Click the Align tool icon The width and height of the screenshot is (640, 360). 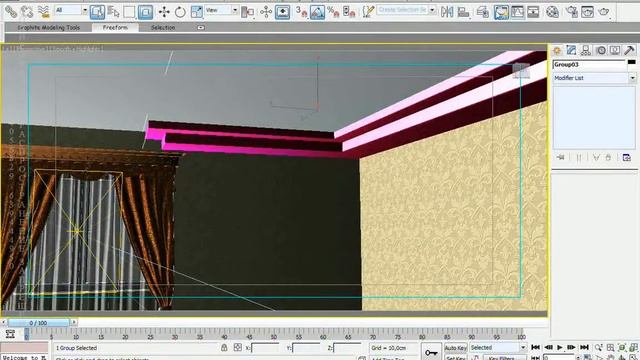coord(463,12)
